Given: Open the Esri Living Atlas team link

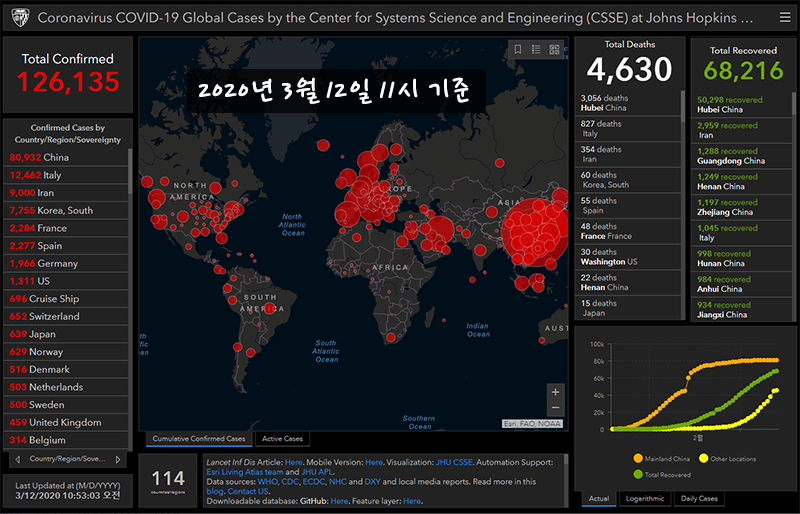Looking at the screenshot, I should pos(244,472).
